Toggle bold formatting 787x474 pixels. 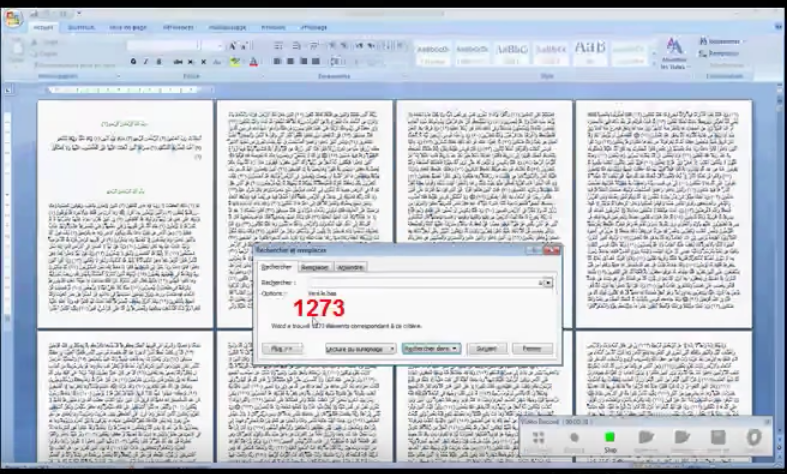tap(133, 61)
